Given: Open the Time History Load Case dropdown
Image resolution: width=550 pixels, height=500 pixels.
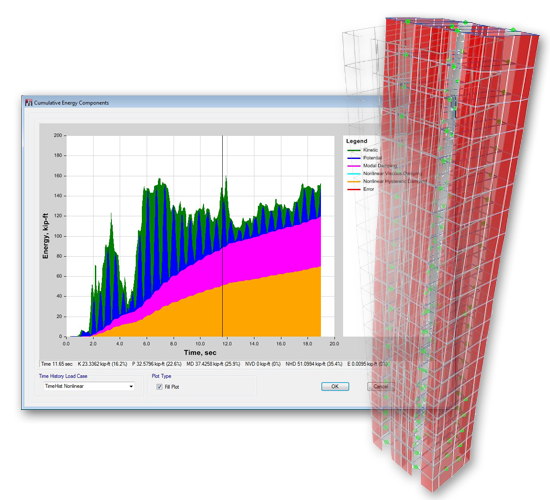Looking at the screenshot, I should tap(89, 386).
